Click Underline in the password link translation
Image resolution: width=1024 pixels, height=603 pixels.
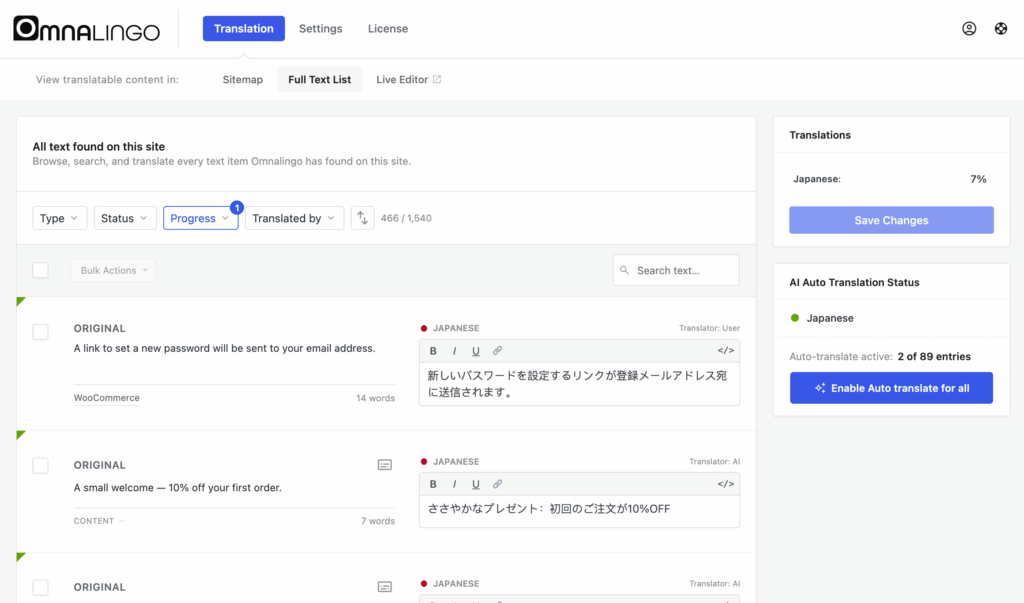click(x=475, y=351)
